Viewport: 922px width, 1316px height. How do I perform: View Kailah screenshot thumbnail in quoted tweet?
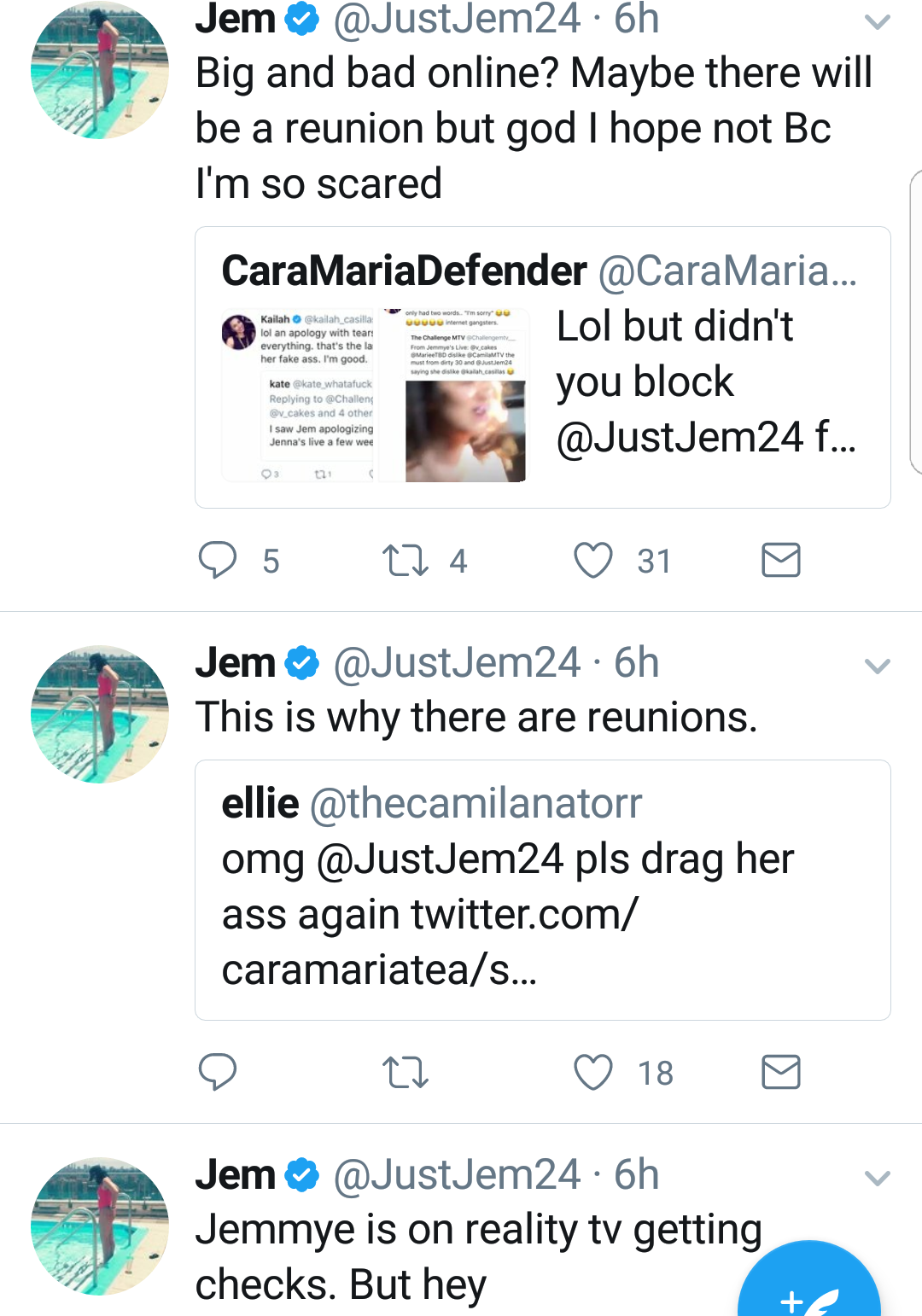click(298, 395)
